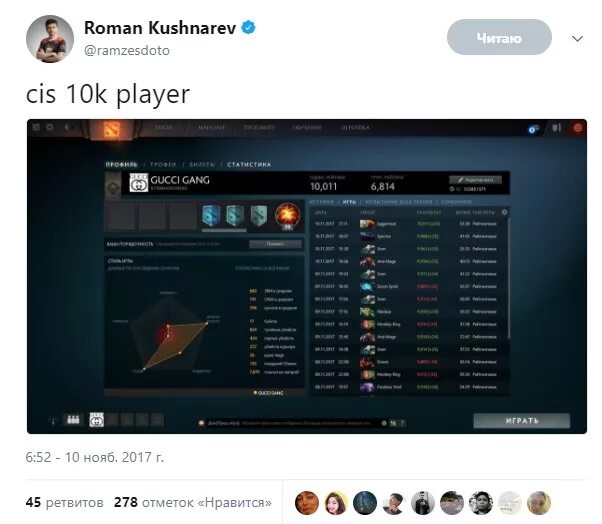Image resolution: width=602 pixels, height=524 pixels.
Task: Open Roman Kushnarev's profile avatar
Action: pyautogui.click(x=50, y=39)
